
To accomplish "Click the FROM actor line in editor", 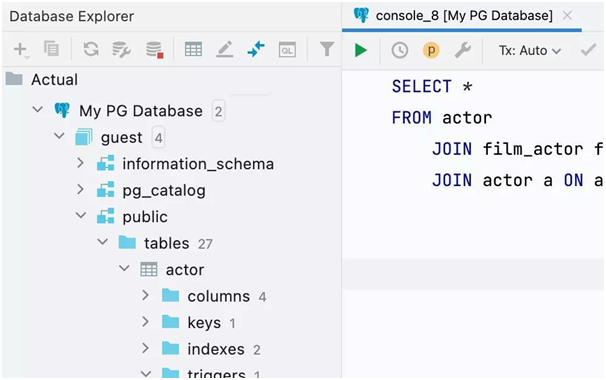I will point(442,118).
